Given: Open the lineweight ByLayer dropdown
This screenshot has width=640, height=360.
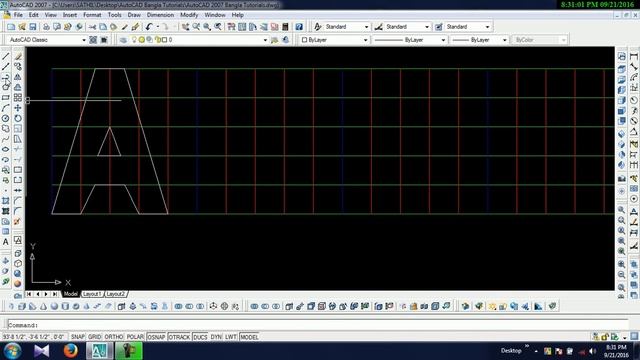Looking at the screenshot, I should click(x=504, y=40).
